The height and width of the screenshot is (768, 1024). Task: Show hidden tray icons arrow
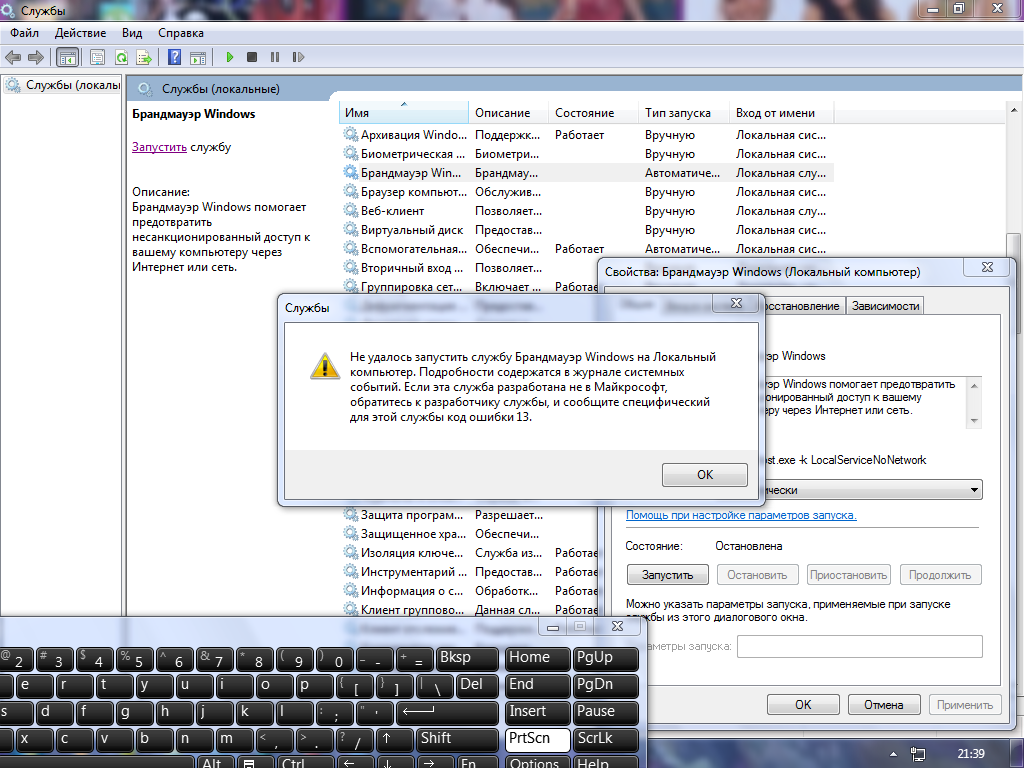pos(893,754)
